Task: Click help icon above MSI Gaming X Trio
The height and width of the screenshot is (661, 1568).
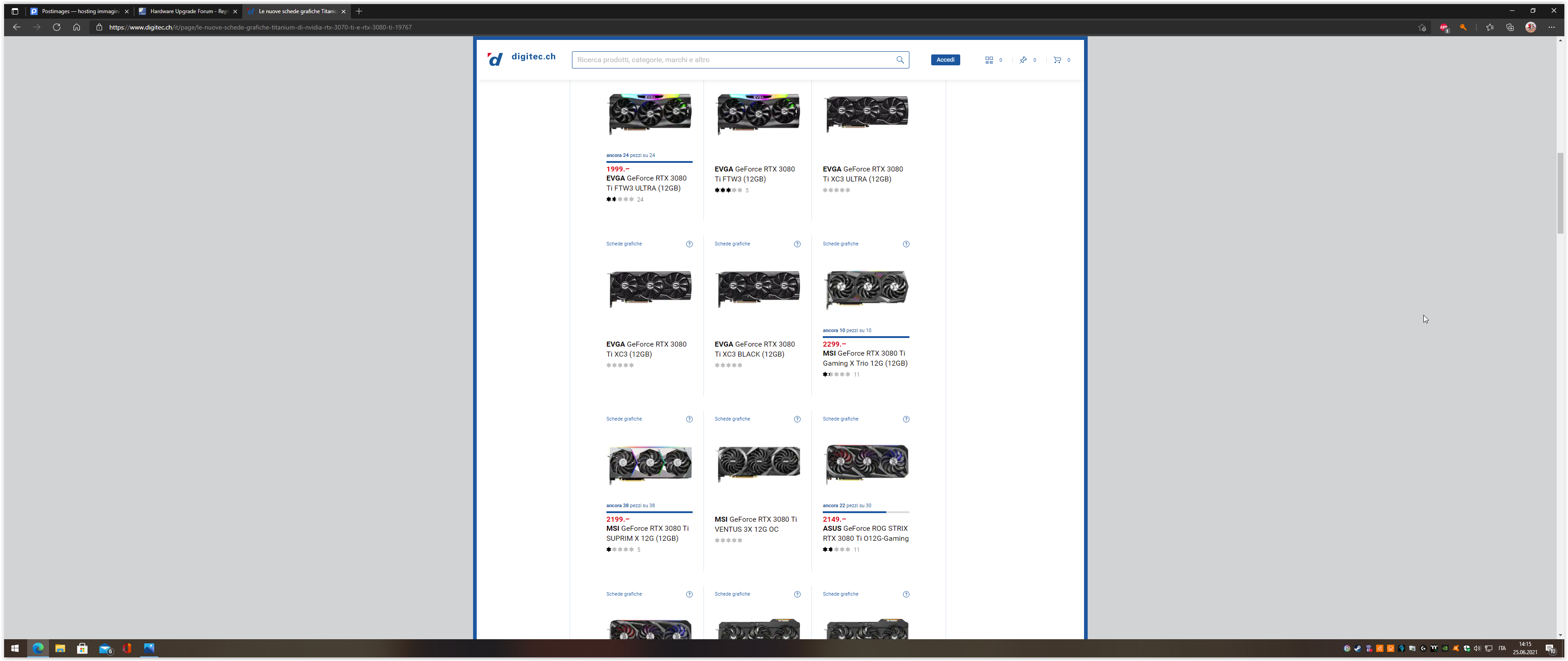Action: point(906,244)
